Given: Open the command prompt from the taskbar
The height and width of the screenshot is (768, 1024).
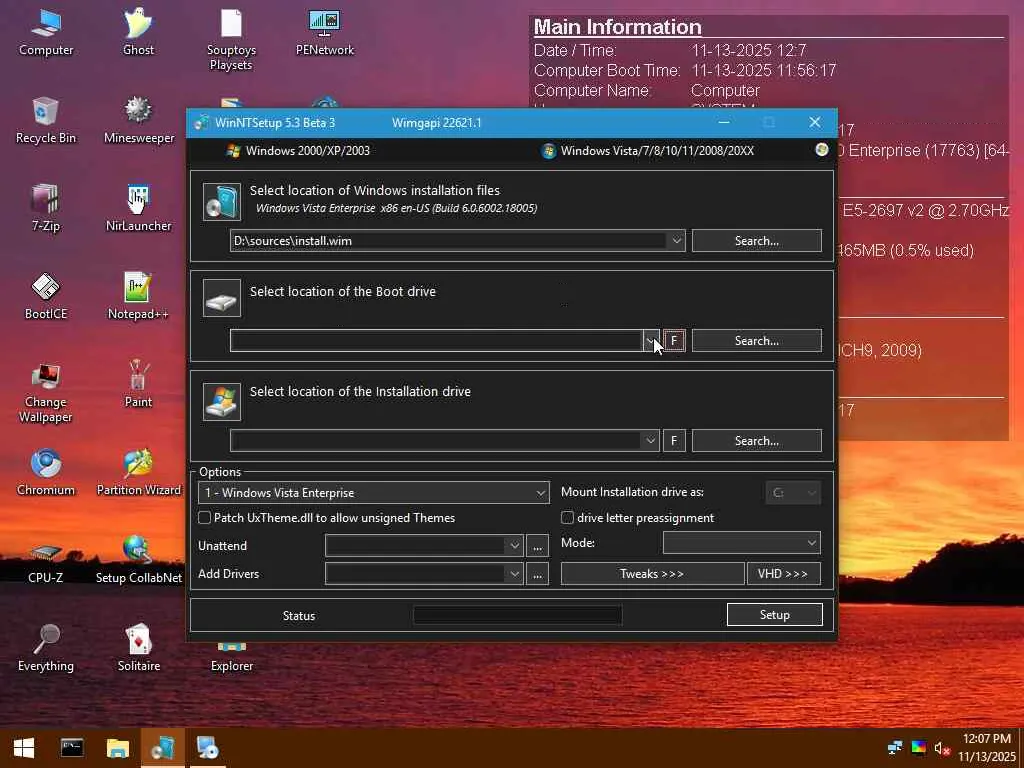Looking at the screenshot, I should tap(72, 748).
